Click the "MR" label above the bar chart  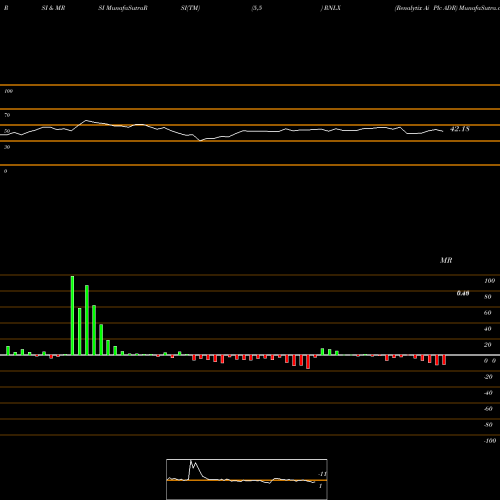click(446, 260)
